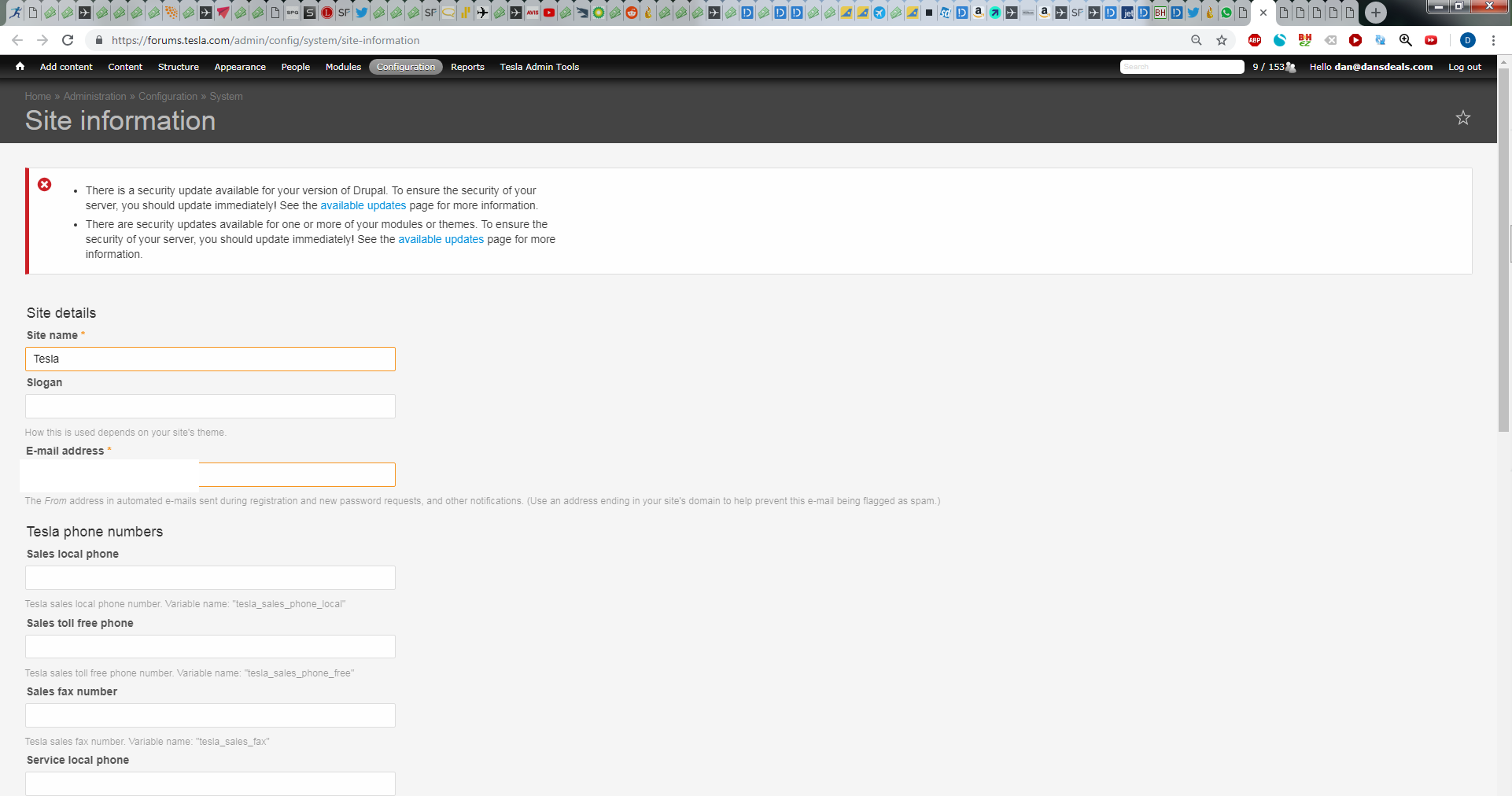The height and width of the screenshot is (796, 1512).
Task: Click the Sales toll free phone field
Action: point(210,647)
